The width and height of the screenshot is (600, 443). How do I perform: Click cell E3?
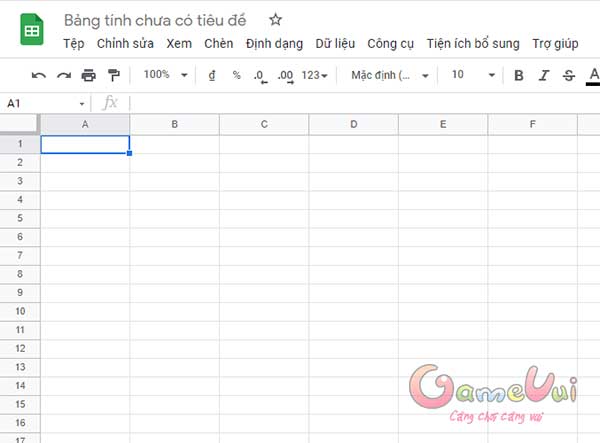443,182
